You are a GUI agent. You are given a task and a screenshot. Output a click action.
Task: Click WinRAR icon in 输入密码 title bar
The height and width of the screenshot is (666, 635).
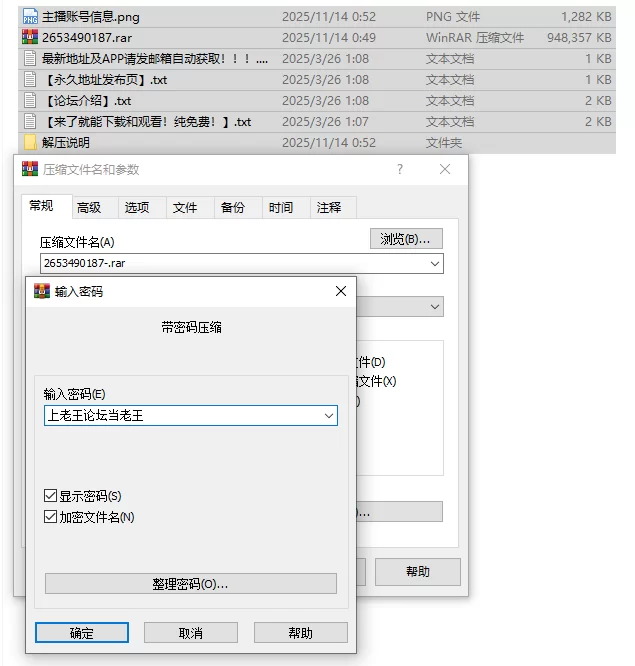tap(42, 291)
